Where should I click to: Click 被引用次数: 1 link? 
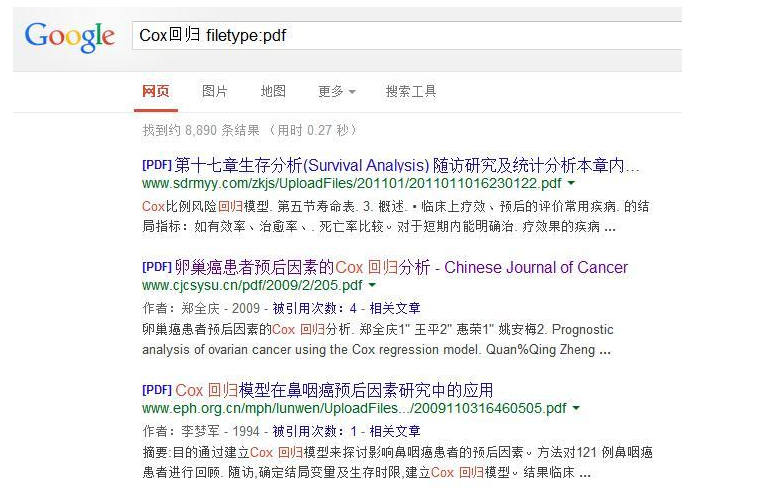(x=314, y=431)
